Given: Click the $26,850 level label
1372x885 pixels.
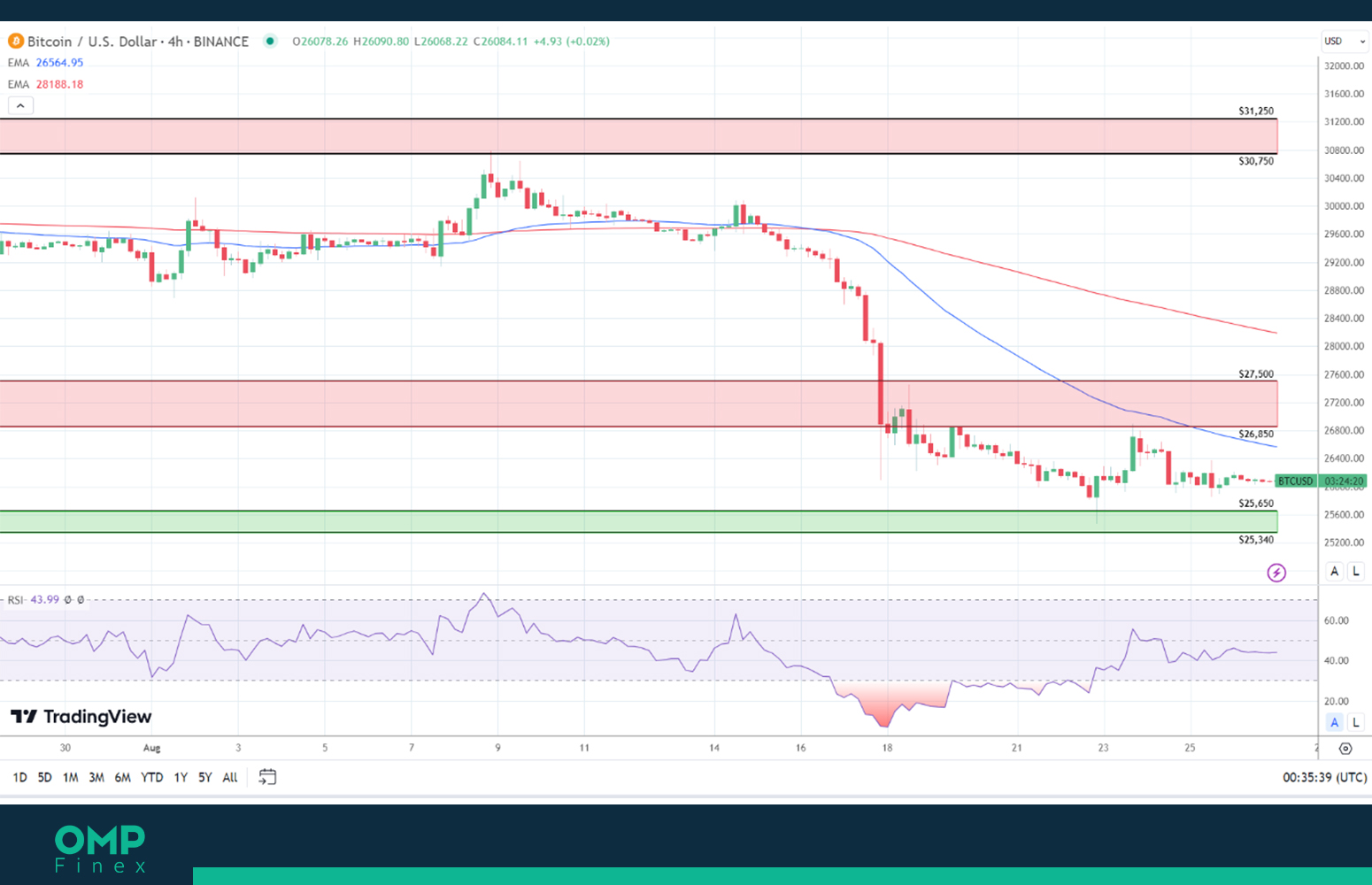Looking at the screenshot, I should (x=1256, y=434).
